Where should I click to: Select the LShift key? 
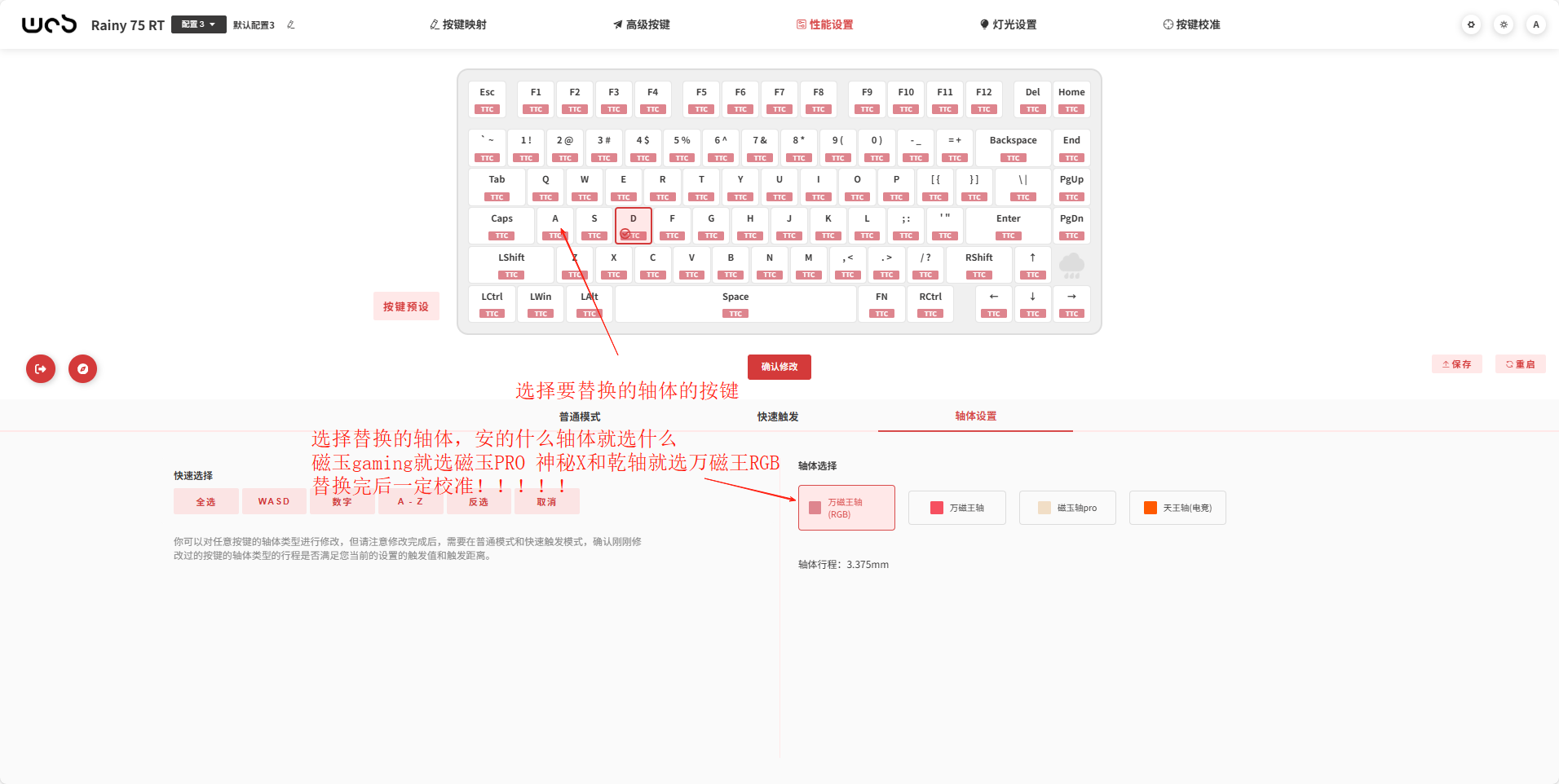click(511, 265)
